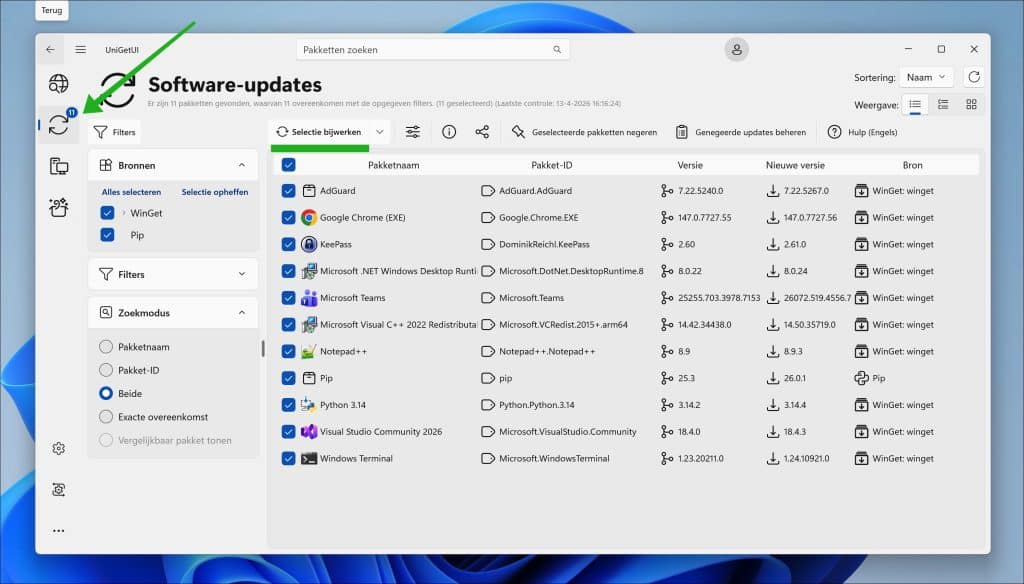Open the installed packages sidebar icon
1024x584 pixels.
tap(58, 165)
